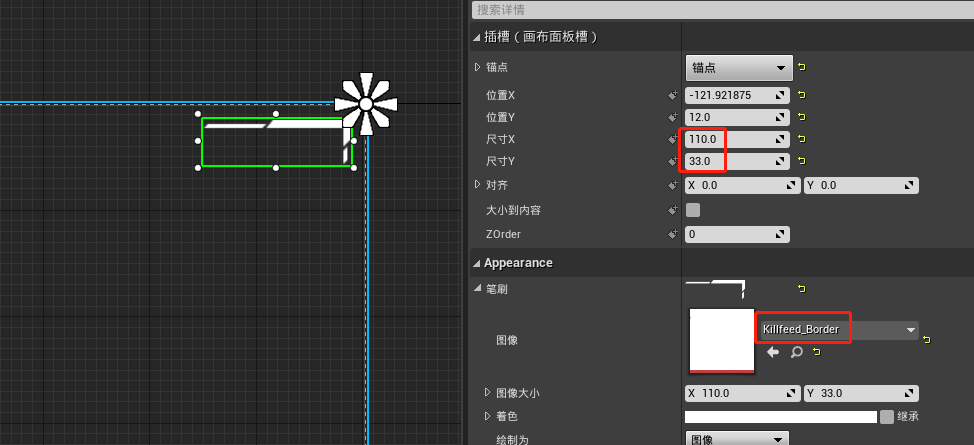974x445 pixels.
Task: Expand the 图像大小 property row
Action: (487, 392)
